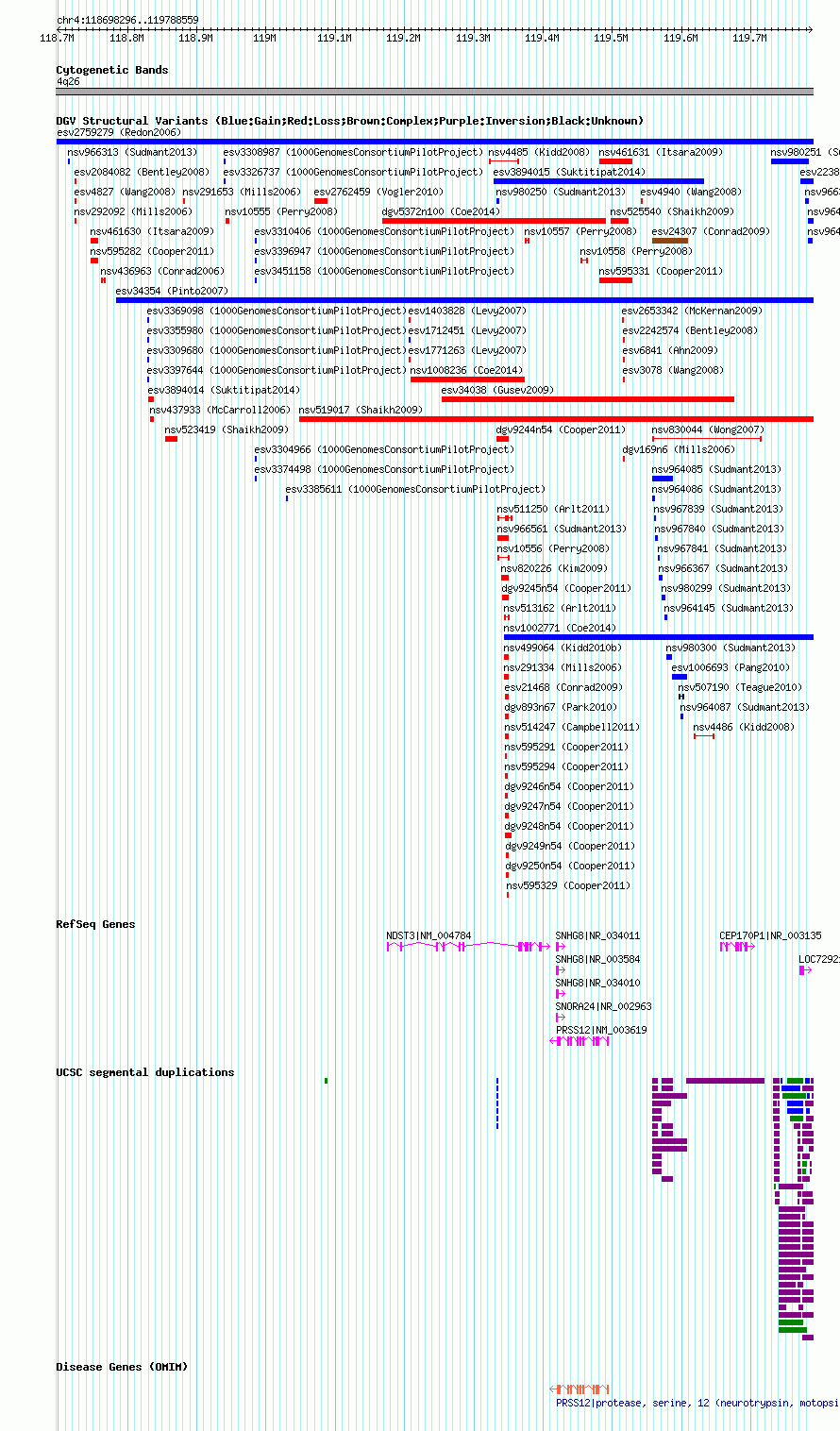
Task: Click the RefSeq Genes track title
Action: [95, 924]
